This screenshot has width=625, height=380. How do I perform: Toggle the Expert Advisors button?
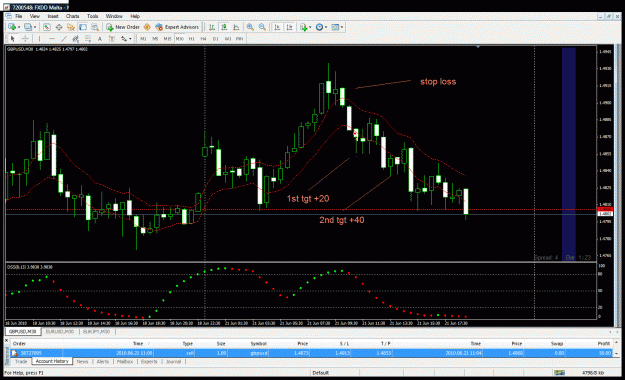point(177,27)
